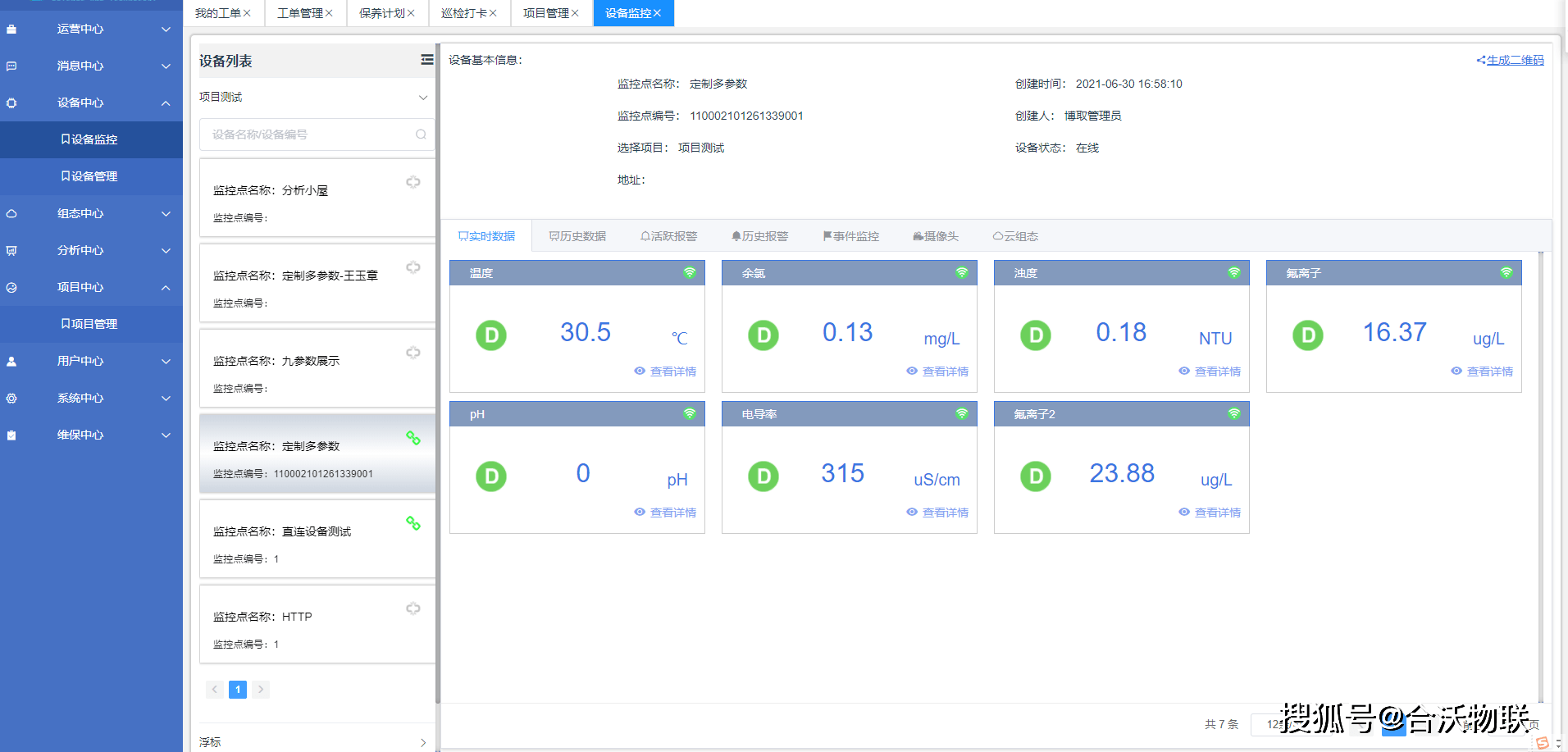Expand the 组态中心 menu chevron

(166, 214)
